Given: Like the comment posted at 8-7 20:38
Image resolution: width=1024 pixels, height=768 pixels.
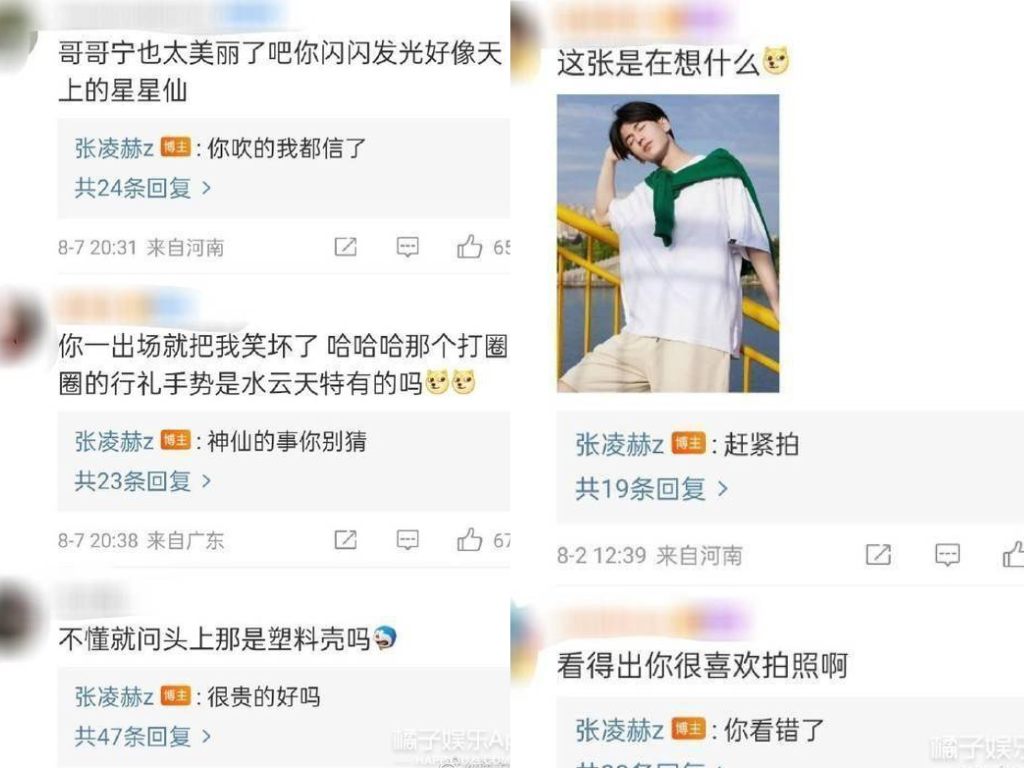Looking at the screenshot, I should (x=470, y=539).
